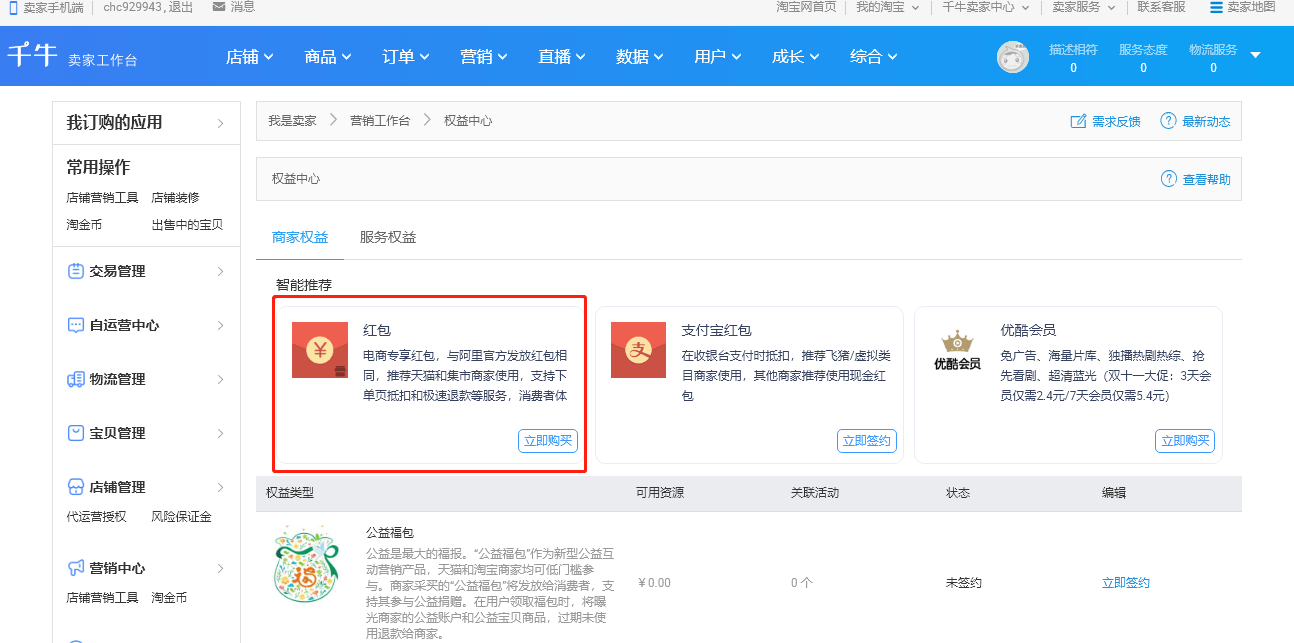Open the 综合 dropdown menu

coord(874,57)
